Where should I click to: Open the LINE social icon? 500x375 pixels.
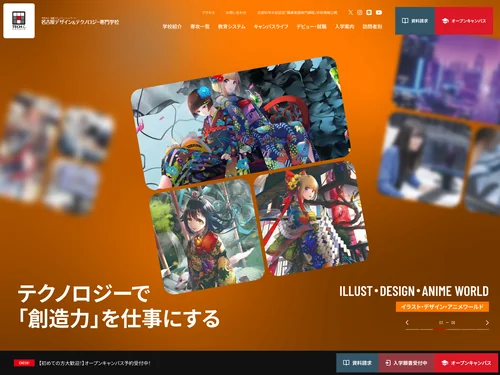[x=369, y=12]
